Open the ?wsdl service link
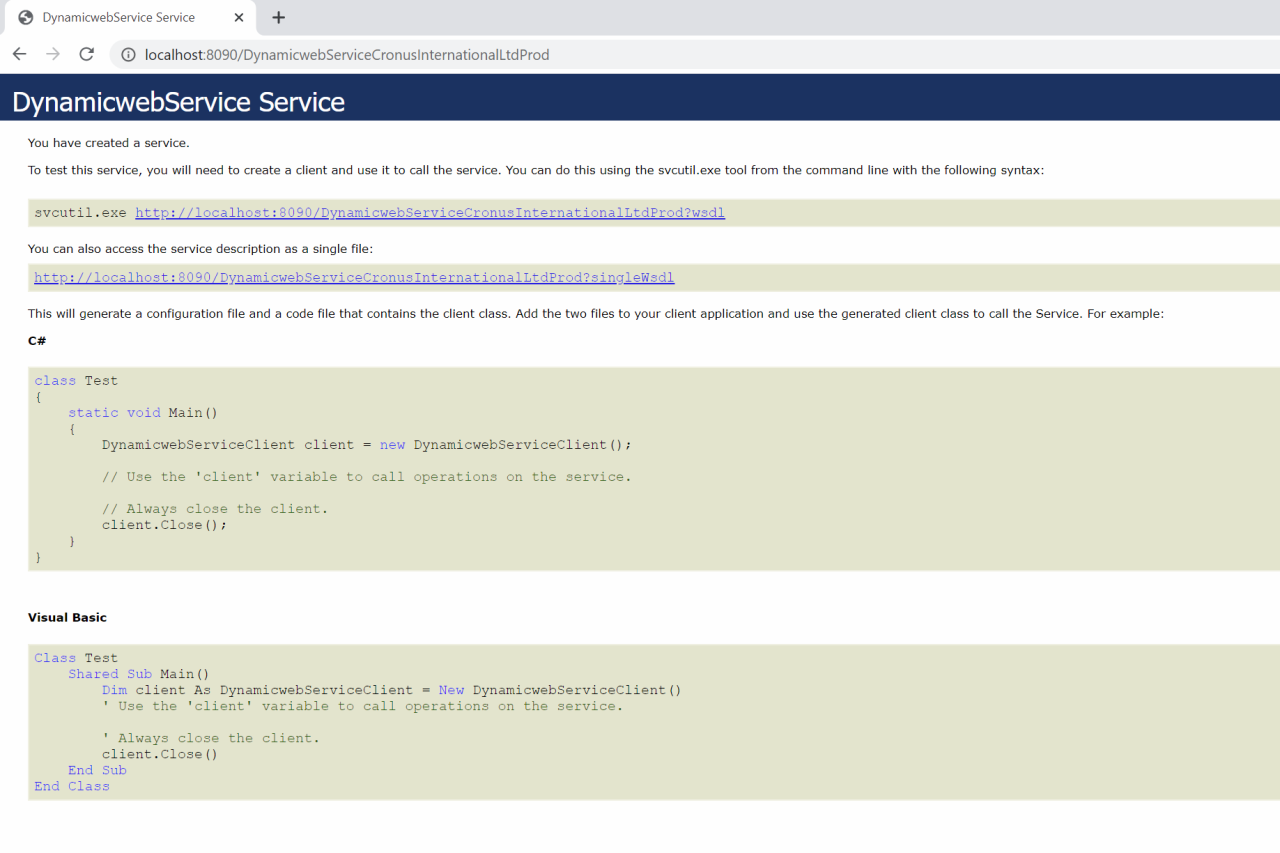 point(429,213)
